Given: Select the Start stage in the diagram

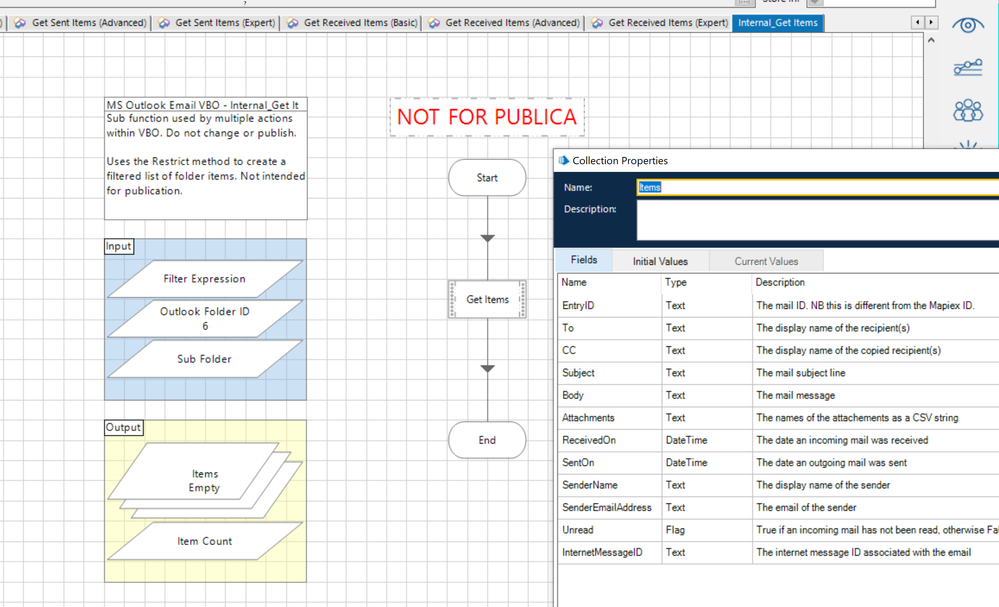Looking at the screenshot, I should click(x=487, y=178).
